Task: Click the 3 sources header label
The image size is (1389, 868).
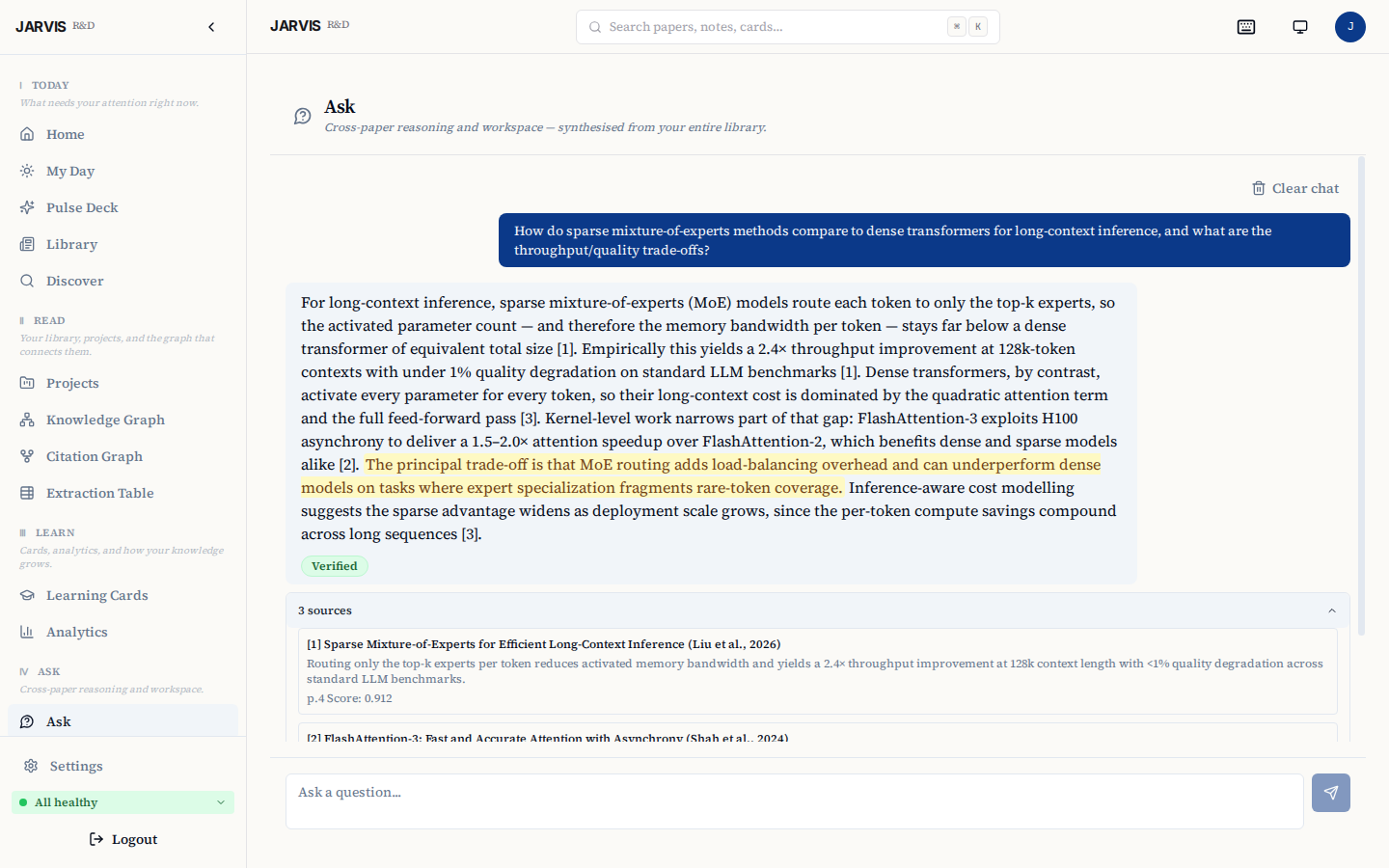Action: [325, 610]
